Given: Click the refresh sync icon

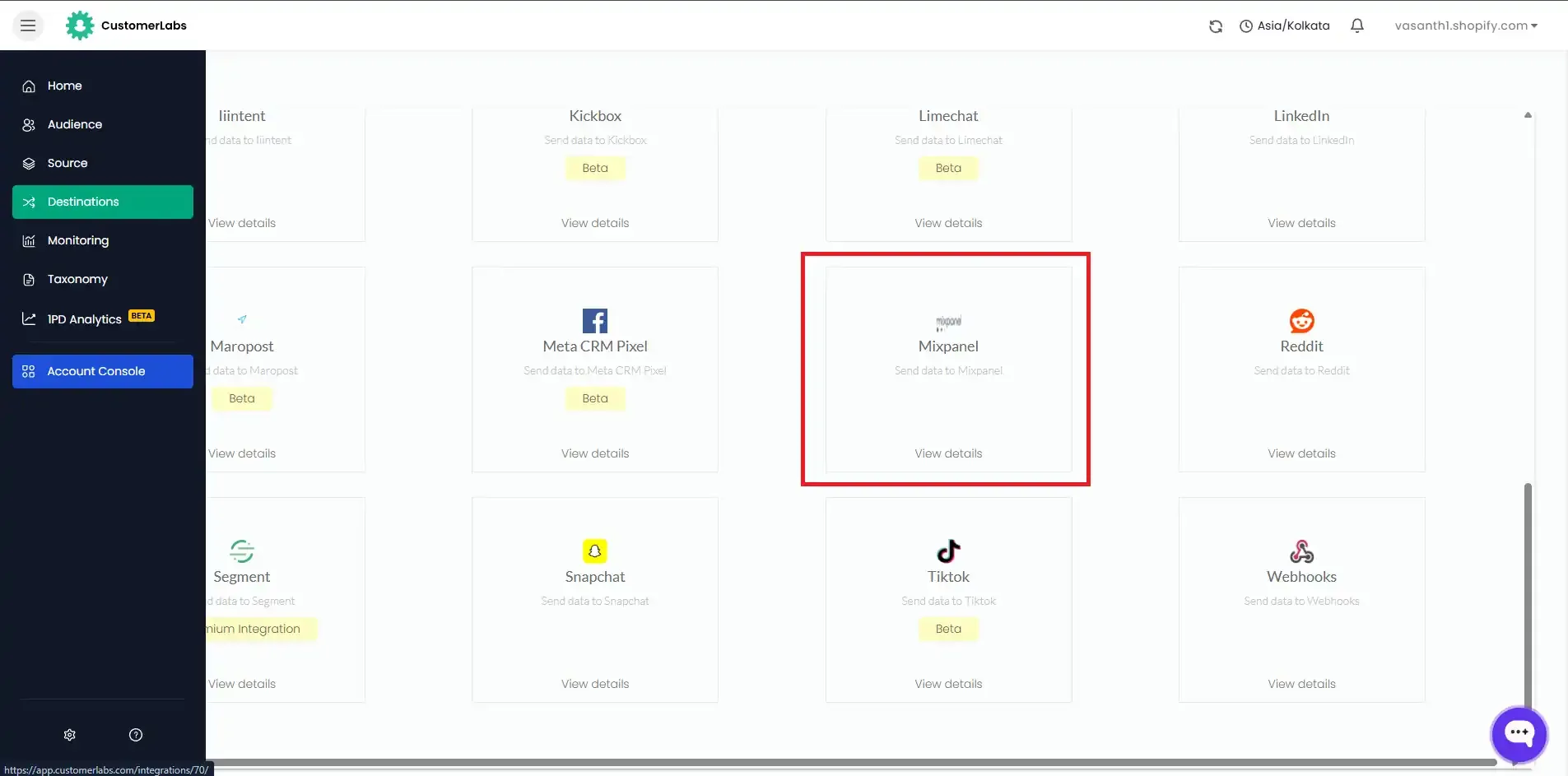Looking at the screenshot, I should [1216, 26].
